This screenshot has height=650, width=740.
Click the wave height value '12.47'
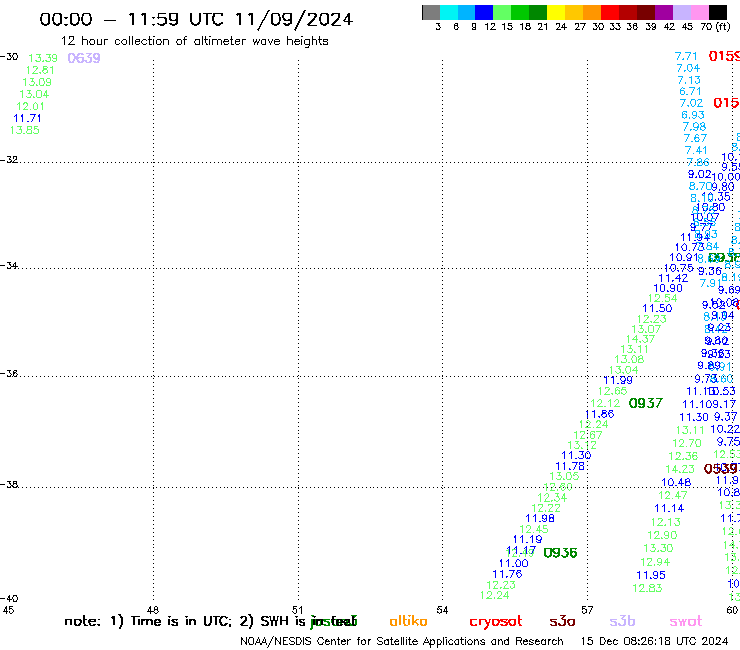pos(673,496)
